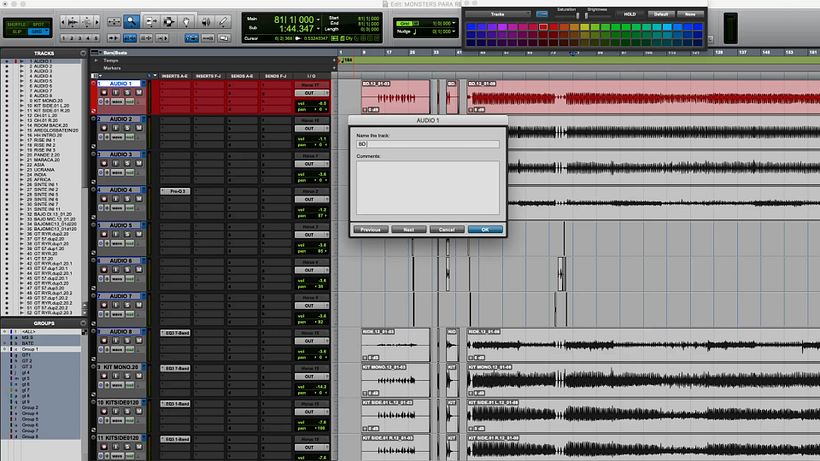Image resolution: width=820 pixels, height=461 pixels.
Task: Mute the AUDIO 1 track
Action: click(x=139, y=93)
